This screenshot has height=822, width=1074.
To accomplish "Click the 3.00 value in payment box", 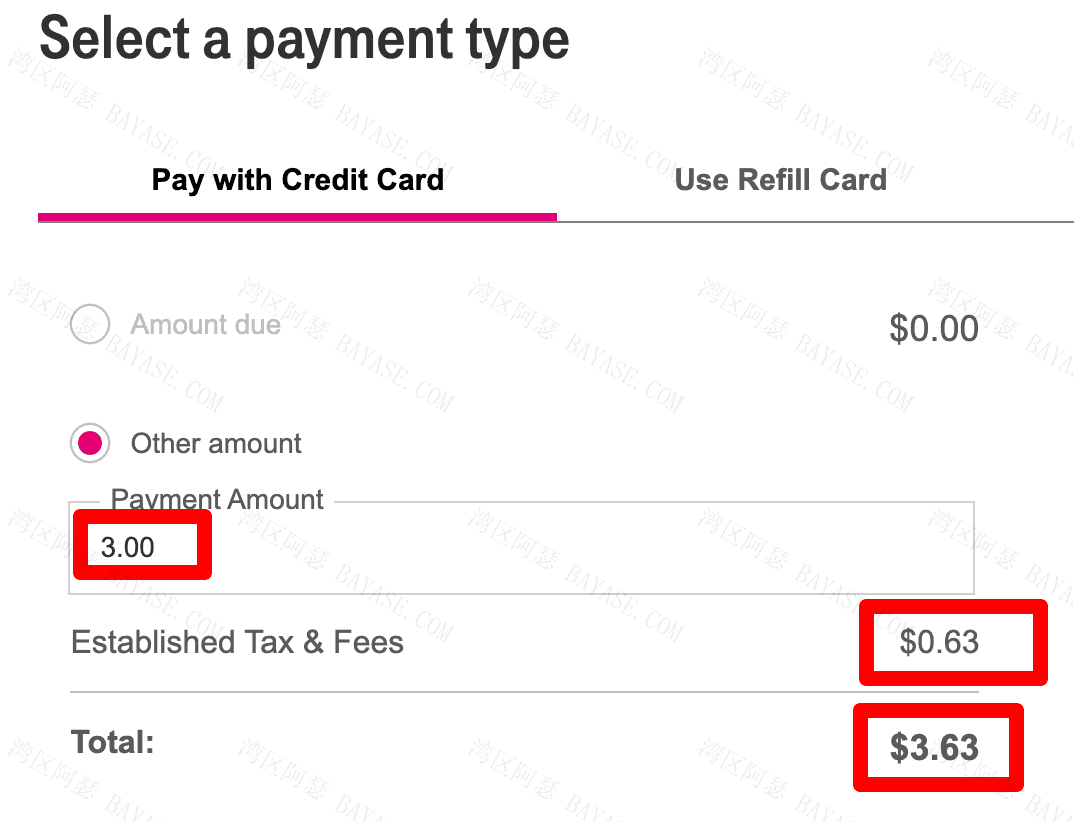I will point(128,547).
